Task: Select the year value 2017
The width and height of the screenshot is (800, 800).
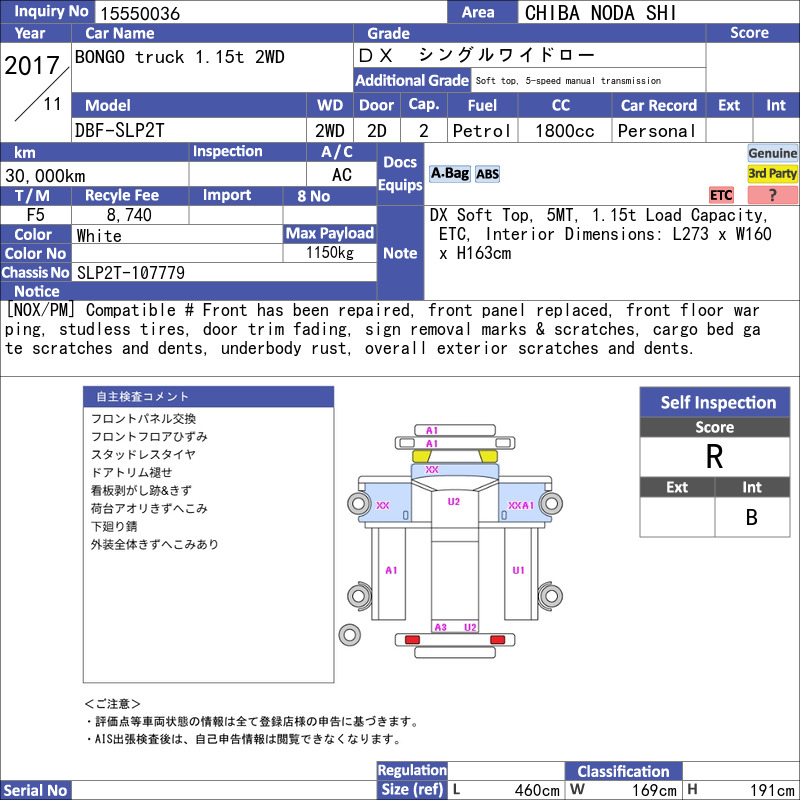Action: (x=32, y=66)
